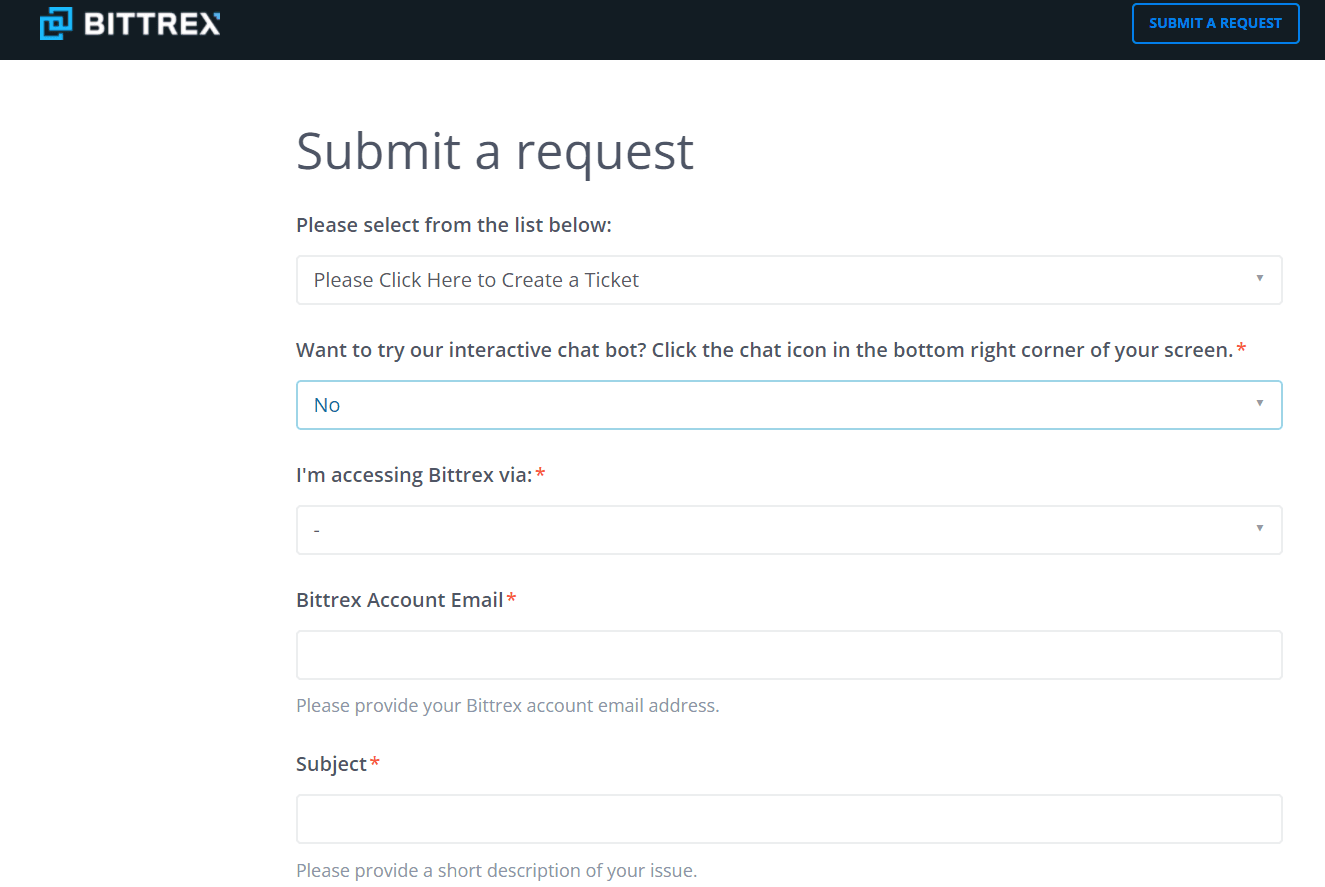Image resolution: width=1325 pixels, height=887 pixels.
Task: Click the arrow on the accessing-via dropdown
Action: [1259, 528]
